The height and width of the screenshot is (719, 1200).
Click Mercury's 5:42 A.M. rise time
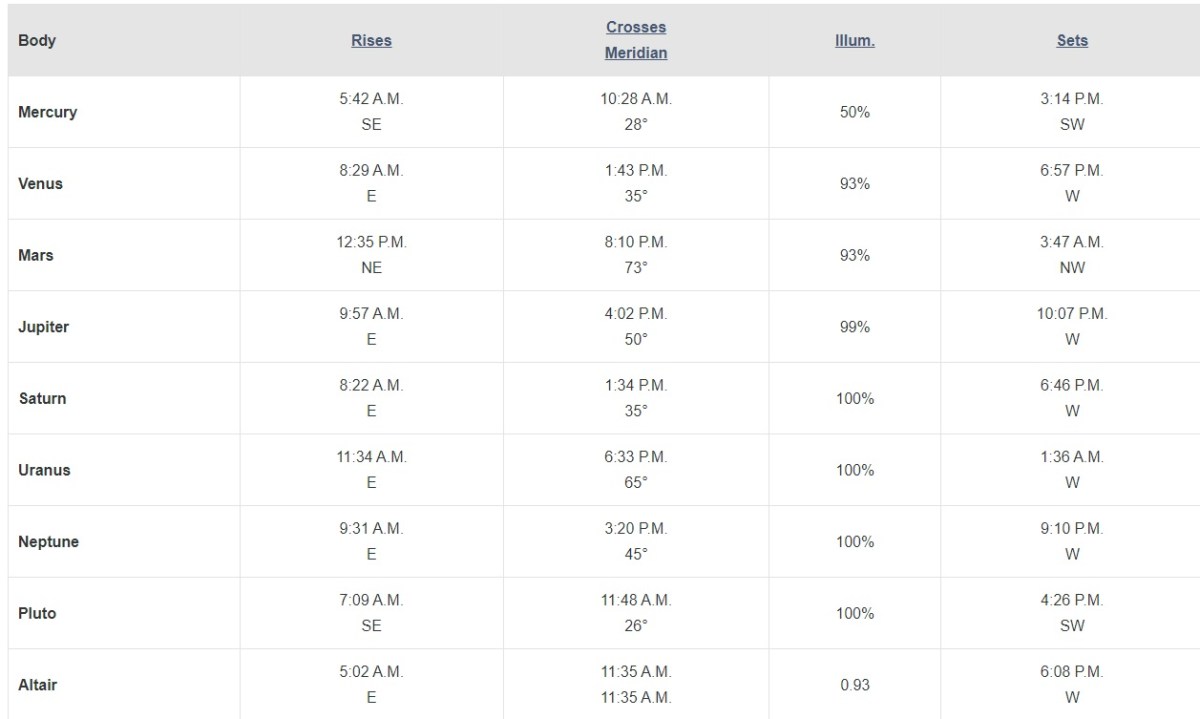371,99
